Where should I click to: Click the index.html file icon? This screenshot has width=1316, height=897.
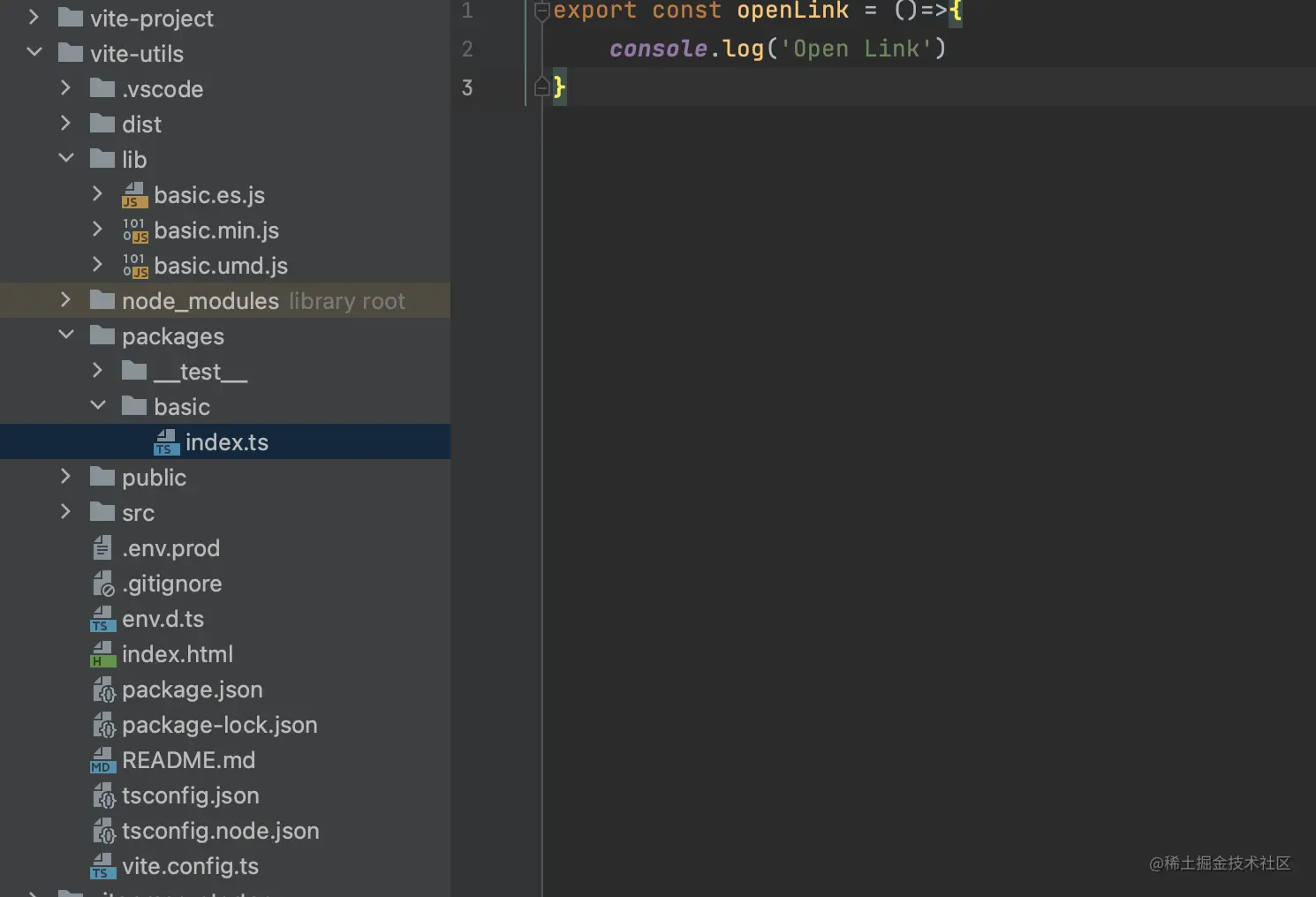pos(102,654)
